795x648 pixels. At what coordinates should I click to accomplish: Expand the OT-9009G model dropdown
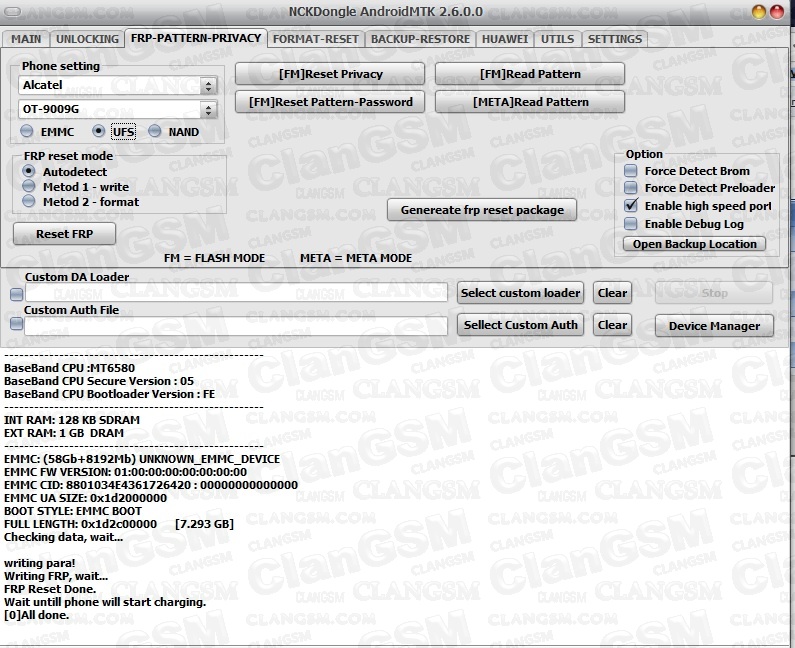208,110
